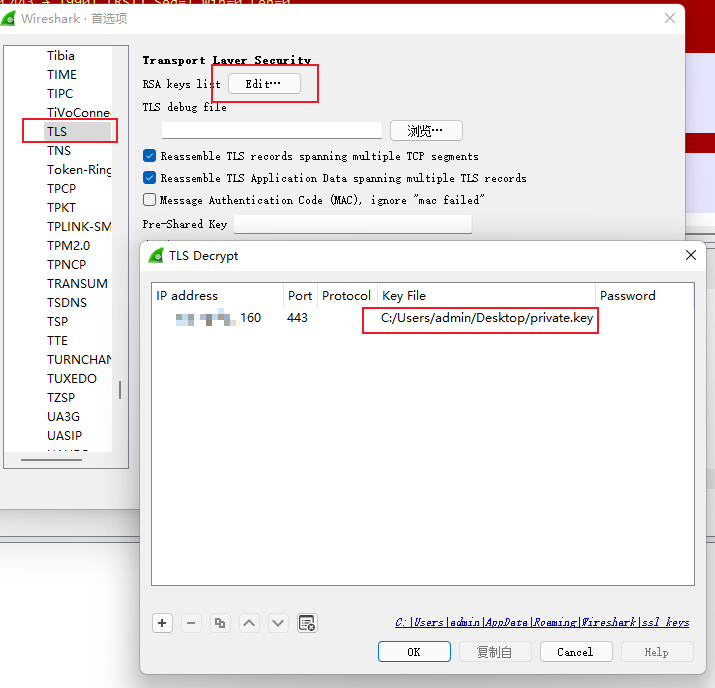This screenshot has height=688, width=715.
Task: Click the move entry up arrow
Action: pyautogui.click(x=249, y=623)
